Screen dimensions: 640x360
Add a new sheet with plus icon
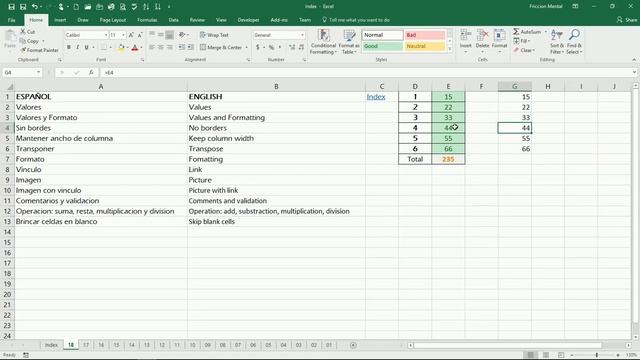click(x=353, y=345)
